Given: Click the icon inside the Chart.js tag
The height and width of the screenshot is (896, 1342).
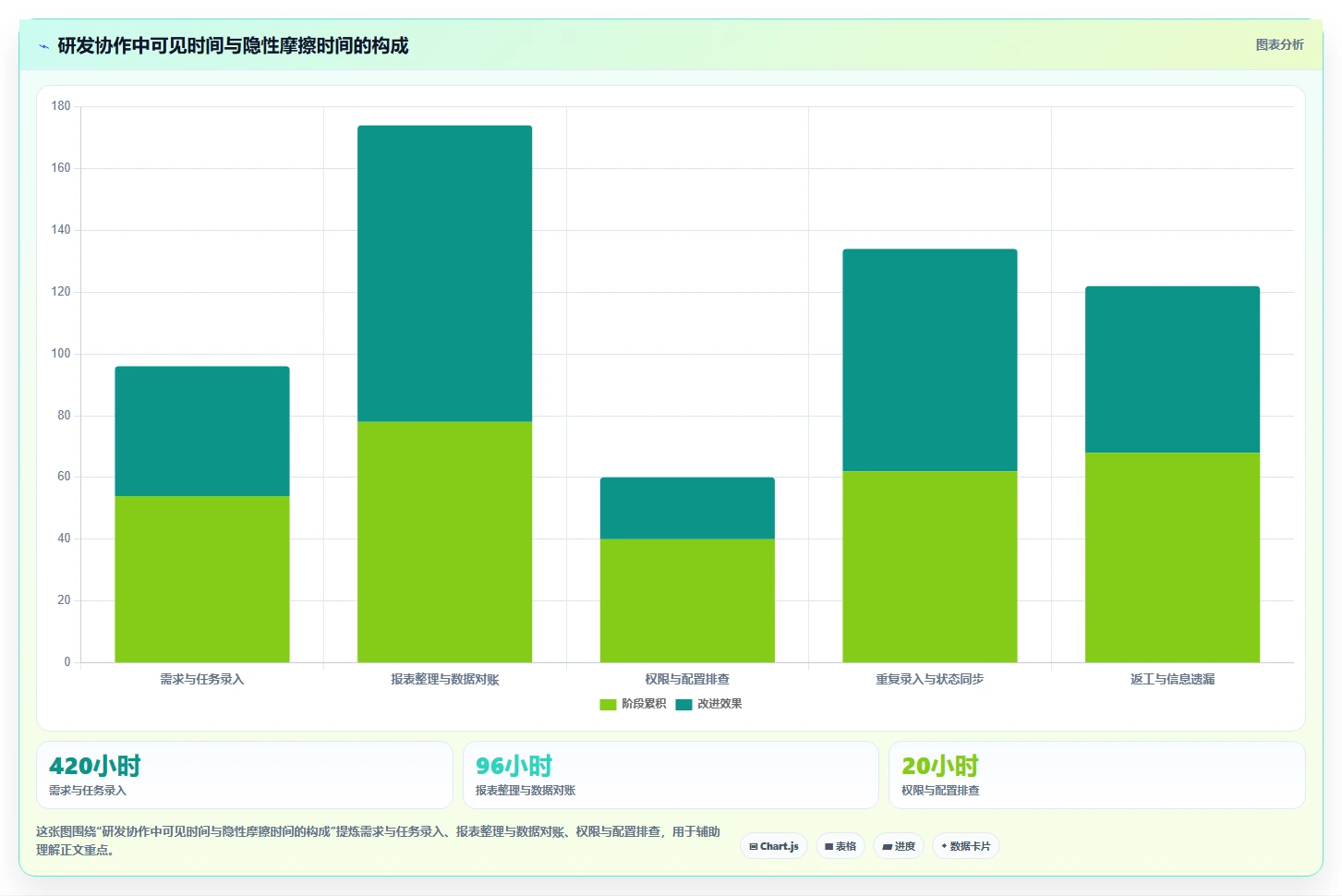Looking at the screenshot, I should [754, 846].
